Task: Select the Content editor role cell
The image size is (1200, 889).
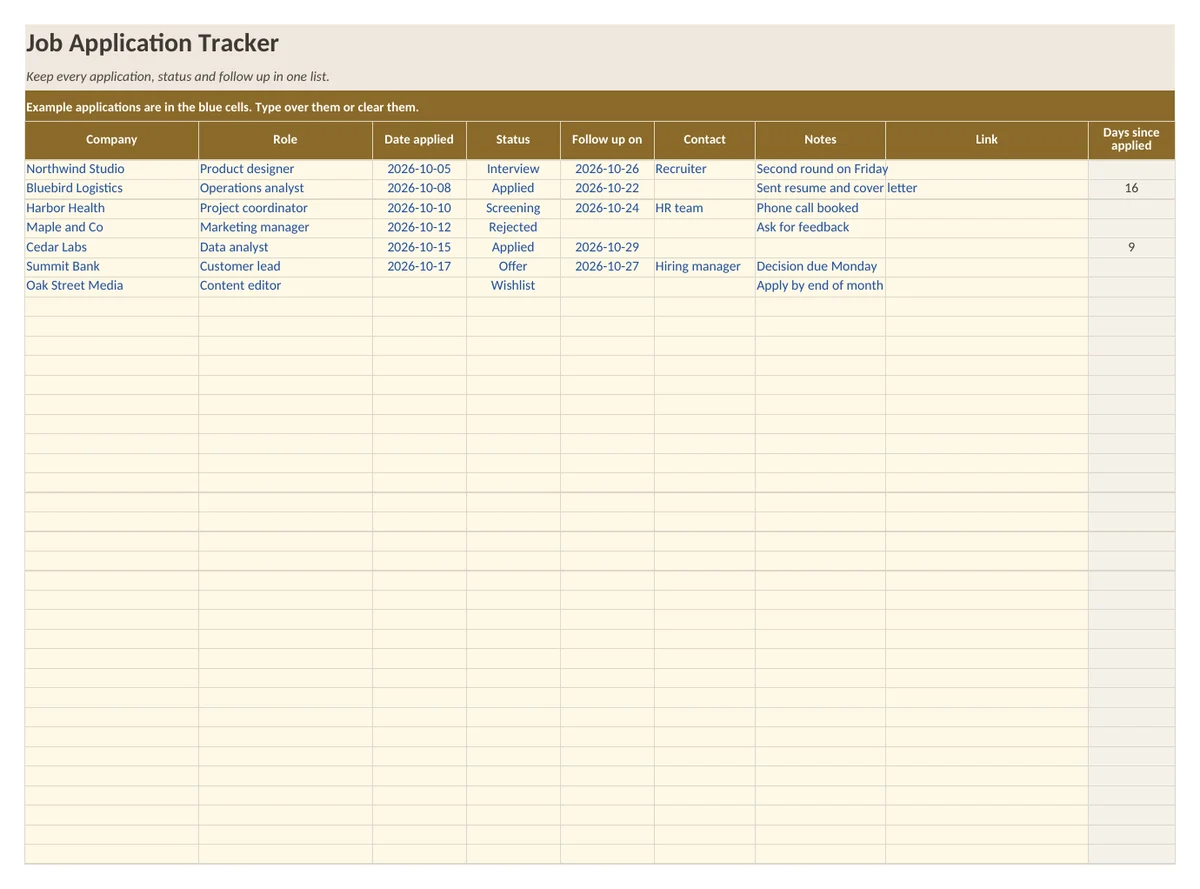Action: click(285, 286)
